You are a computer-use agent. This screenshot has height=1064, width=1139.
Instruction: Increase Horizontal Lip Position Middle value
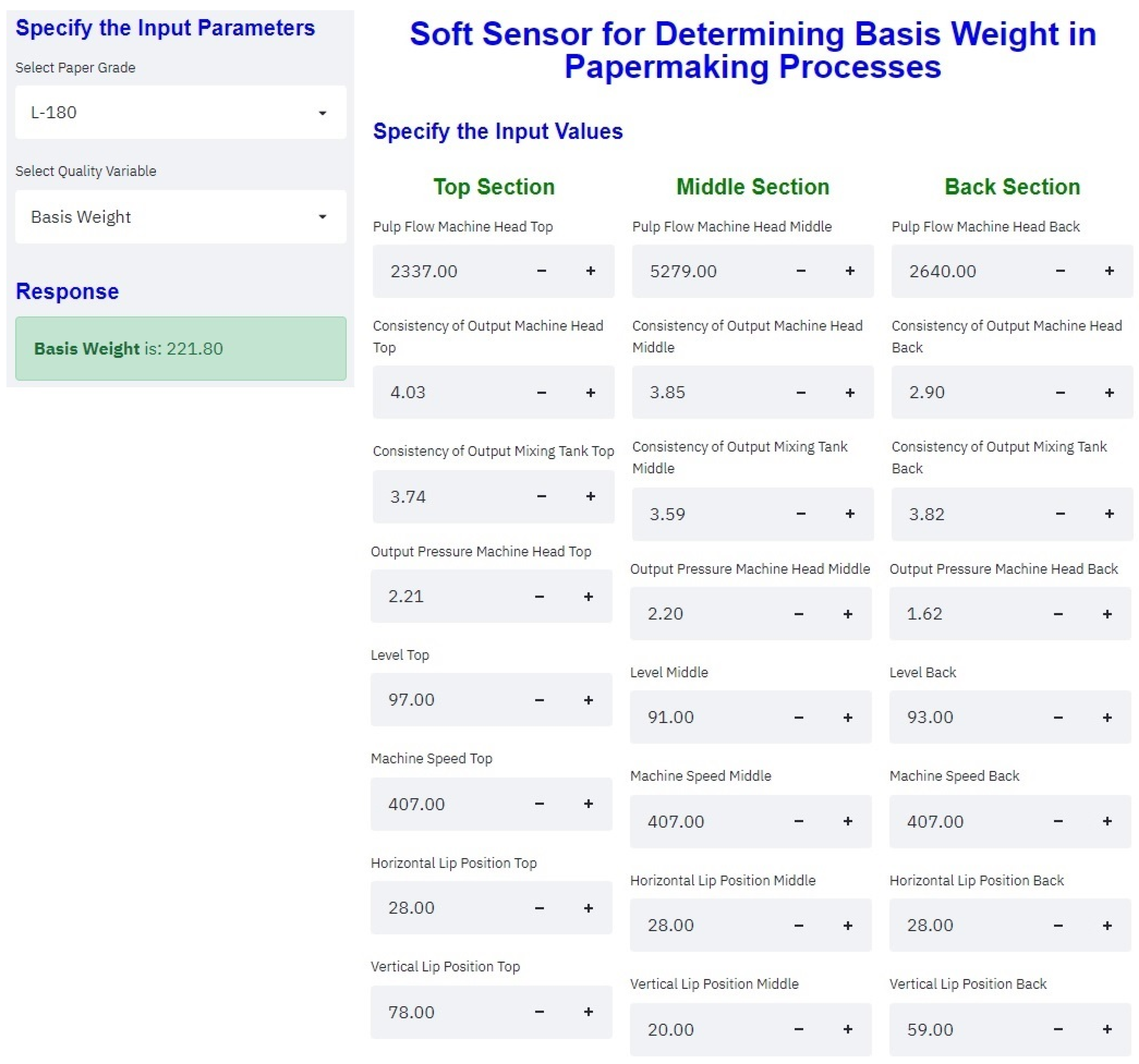[x=847, y=925]
